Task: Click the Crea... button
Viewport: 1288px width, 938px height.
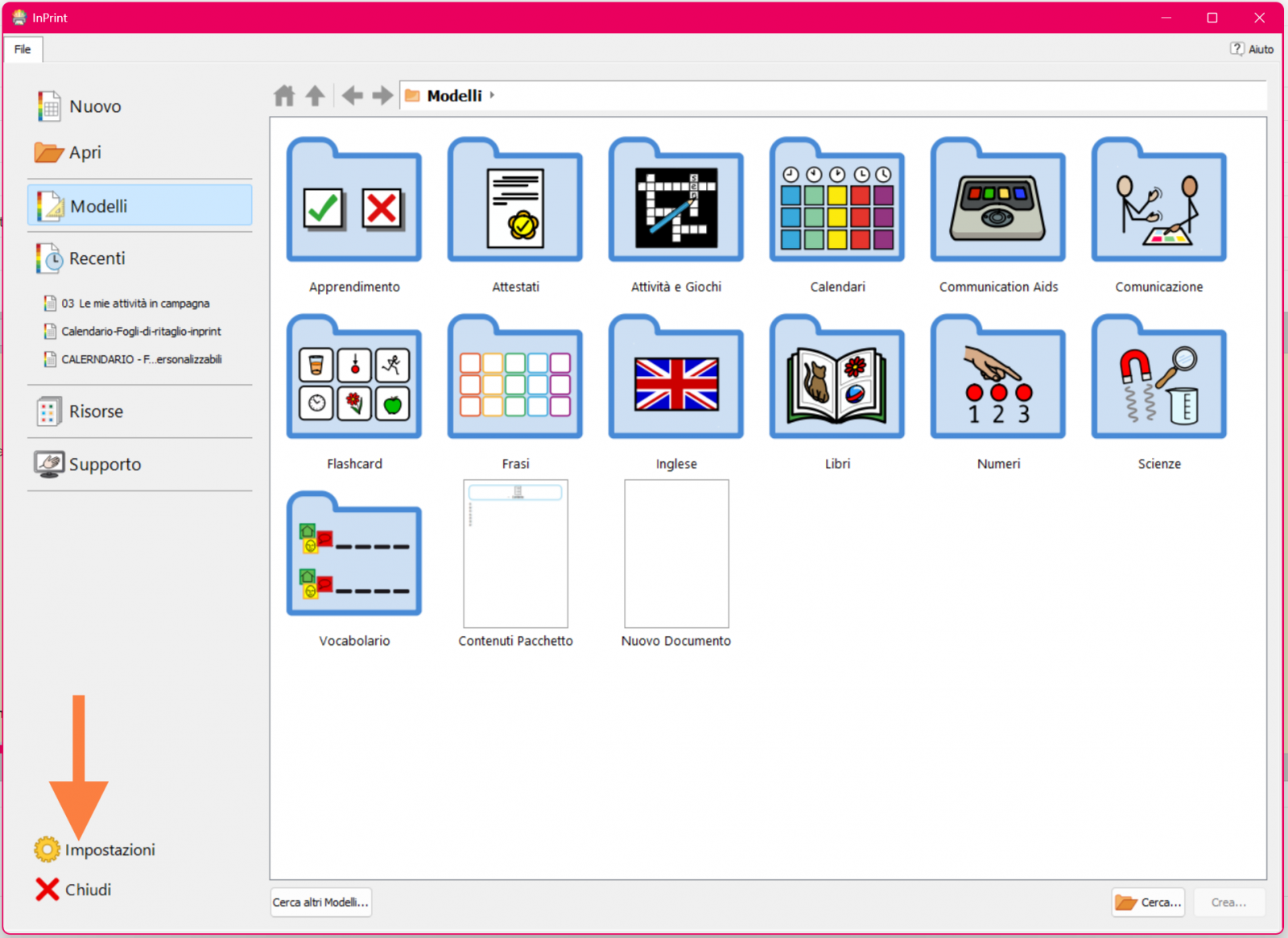Action: [1228, 903]
